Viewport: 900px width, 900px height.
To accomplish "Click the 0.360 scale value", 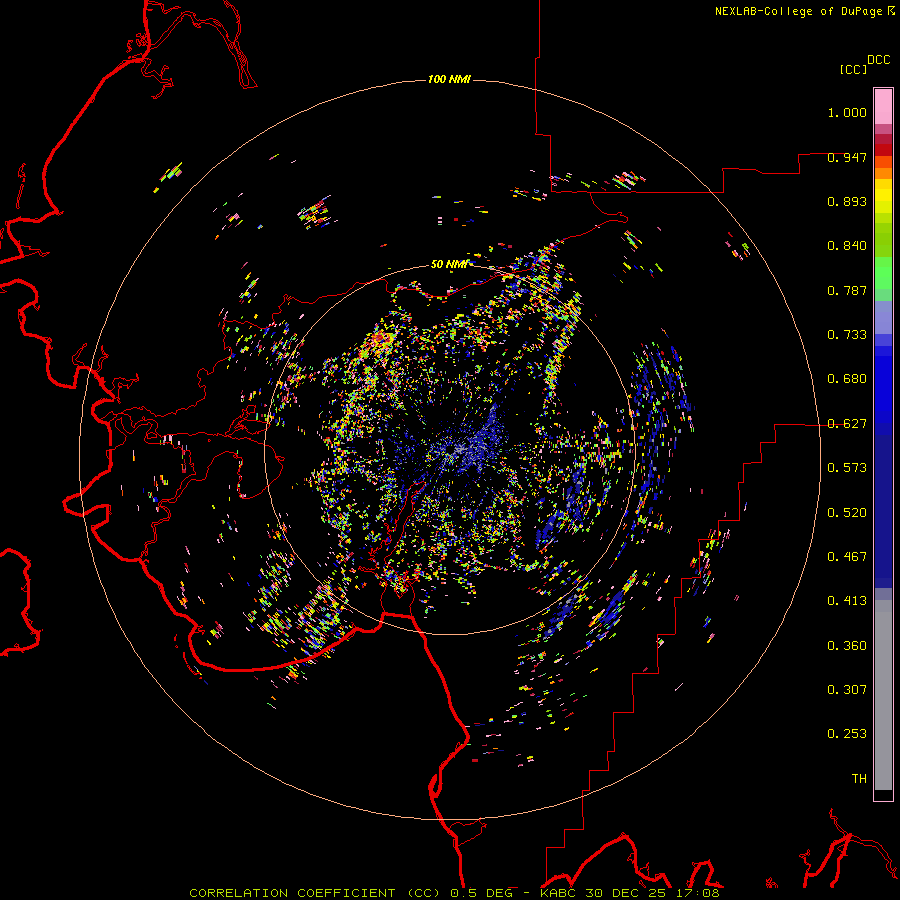I will click(x=847, y=646).
